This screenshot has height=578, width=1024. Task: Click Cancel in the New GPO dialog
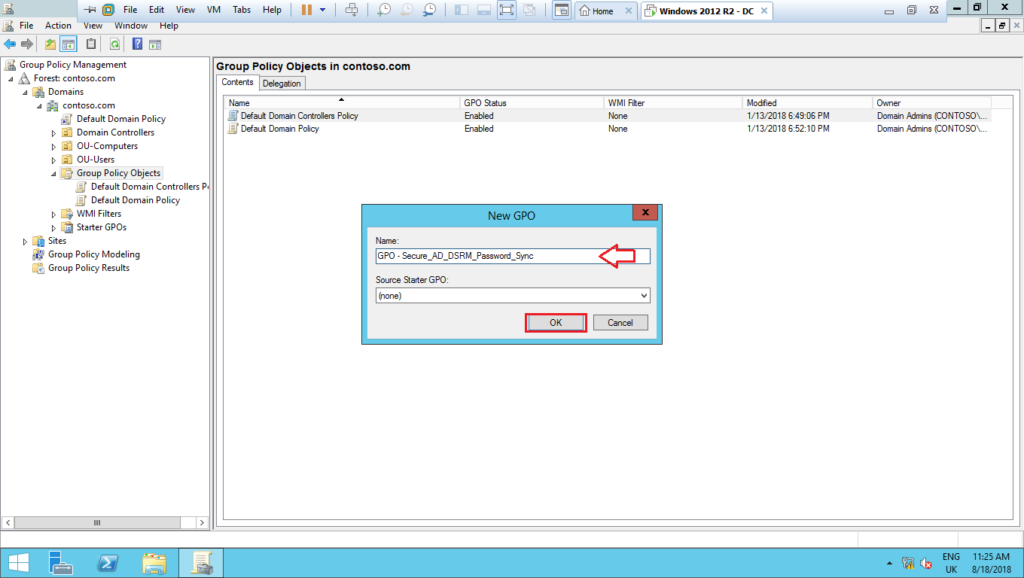[620, 323]
